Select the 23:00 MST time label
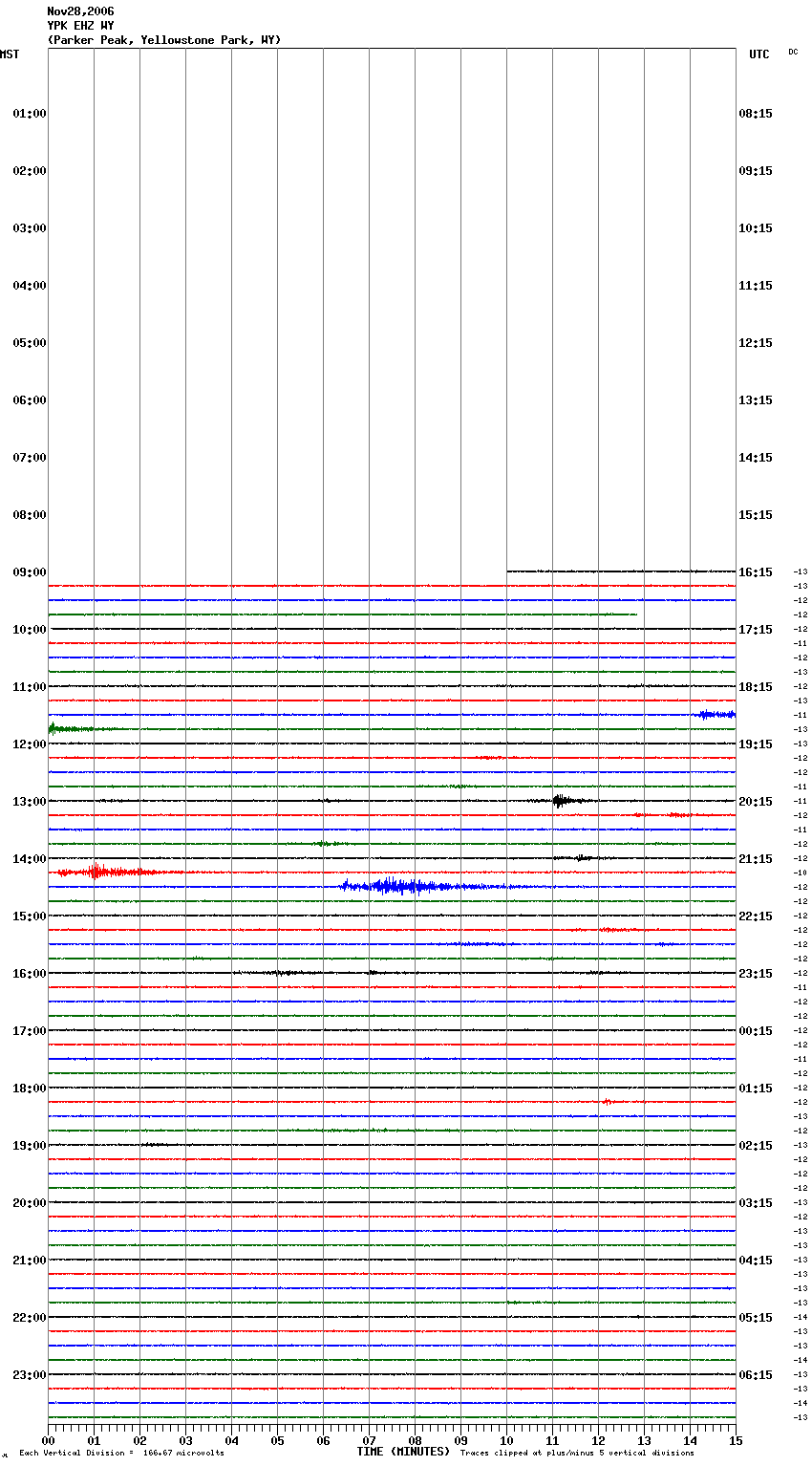 click(x=30, y=1375)
